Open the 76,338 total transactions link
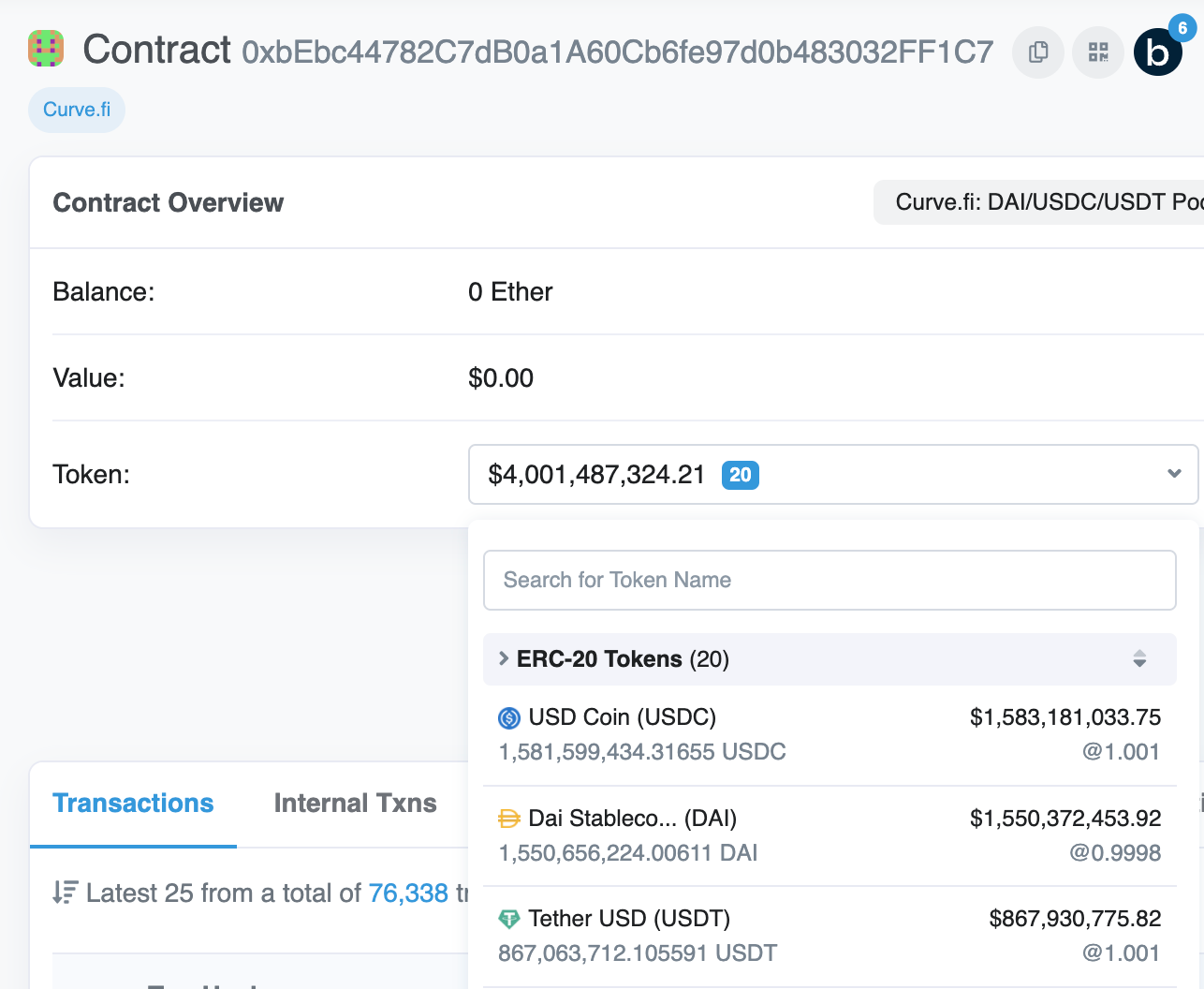The image size is (1204, 989). (408, 893)
